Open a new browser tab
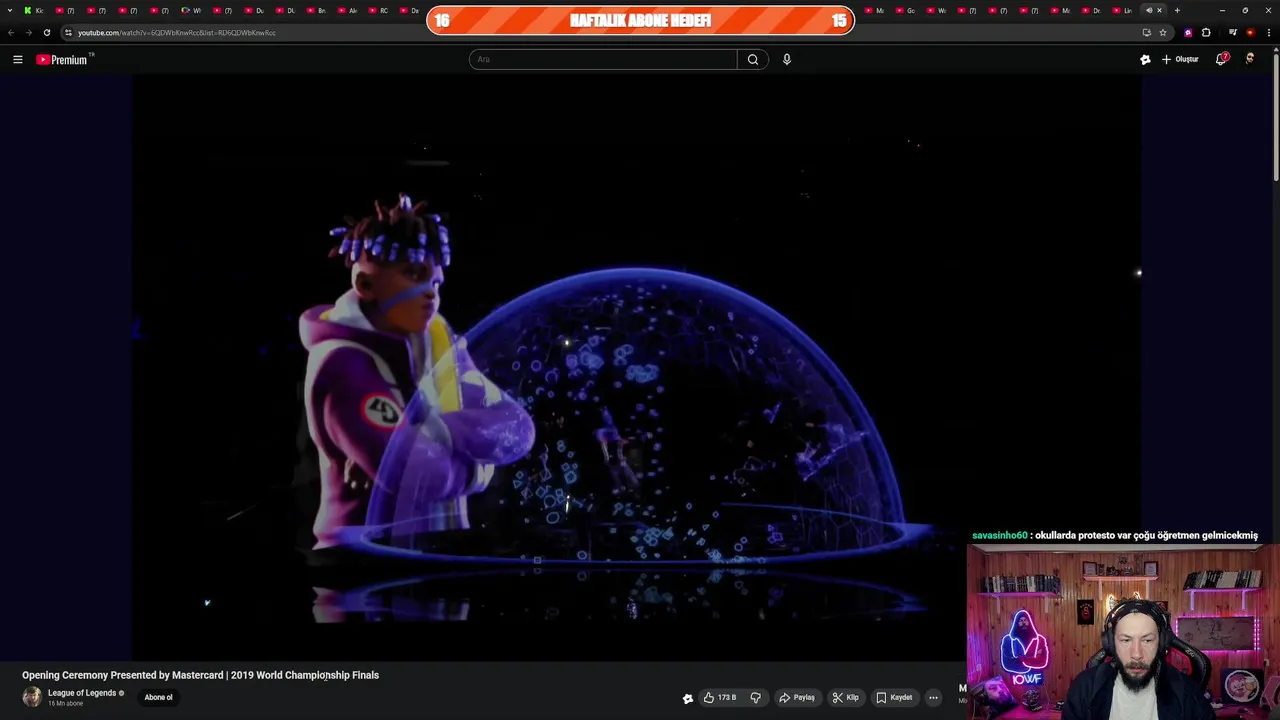Screen dimensions: 1280x720 [x=1177, y=10]
